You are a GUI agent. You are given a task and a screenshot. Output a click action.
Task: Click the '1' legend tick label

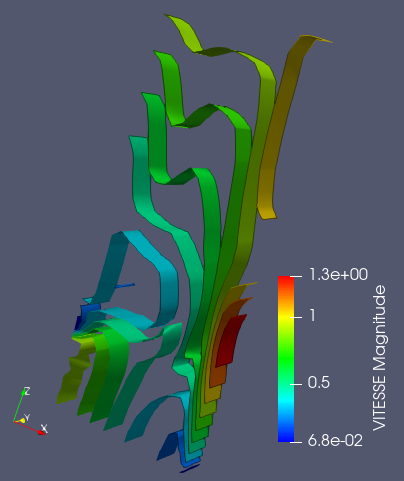tap(312, 315)
